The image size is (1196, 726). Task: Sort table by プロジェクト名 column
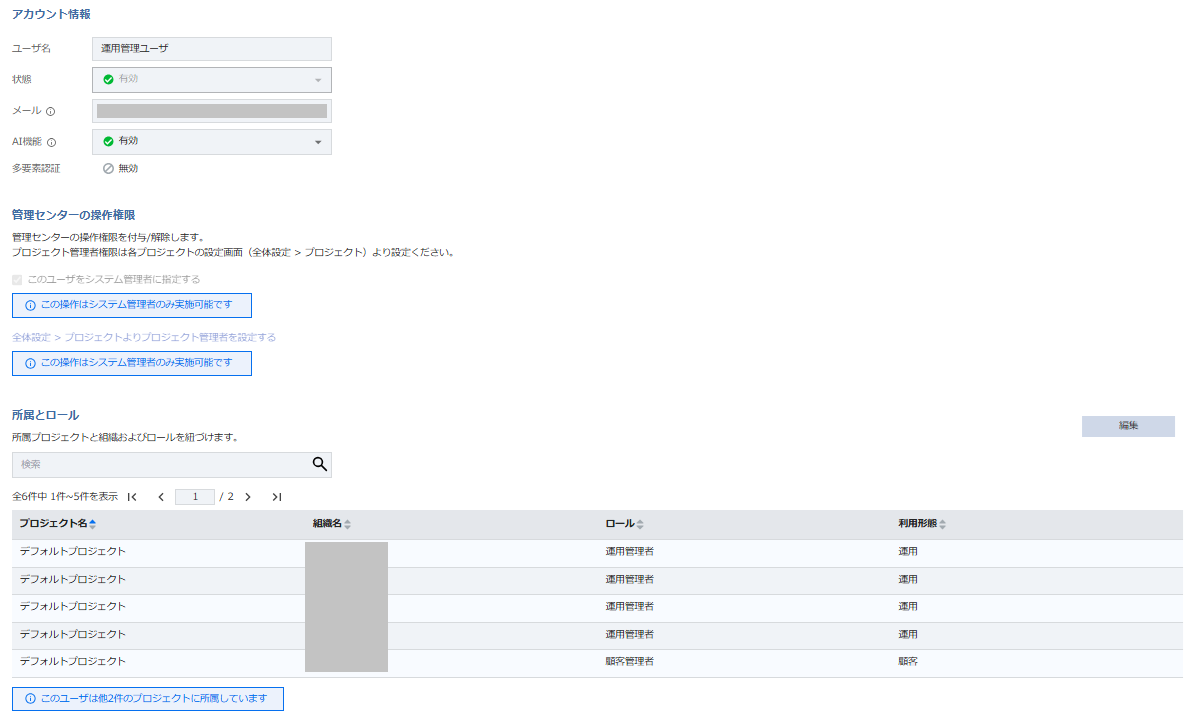click(x=92, y=524)
